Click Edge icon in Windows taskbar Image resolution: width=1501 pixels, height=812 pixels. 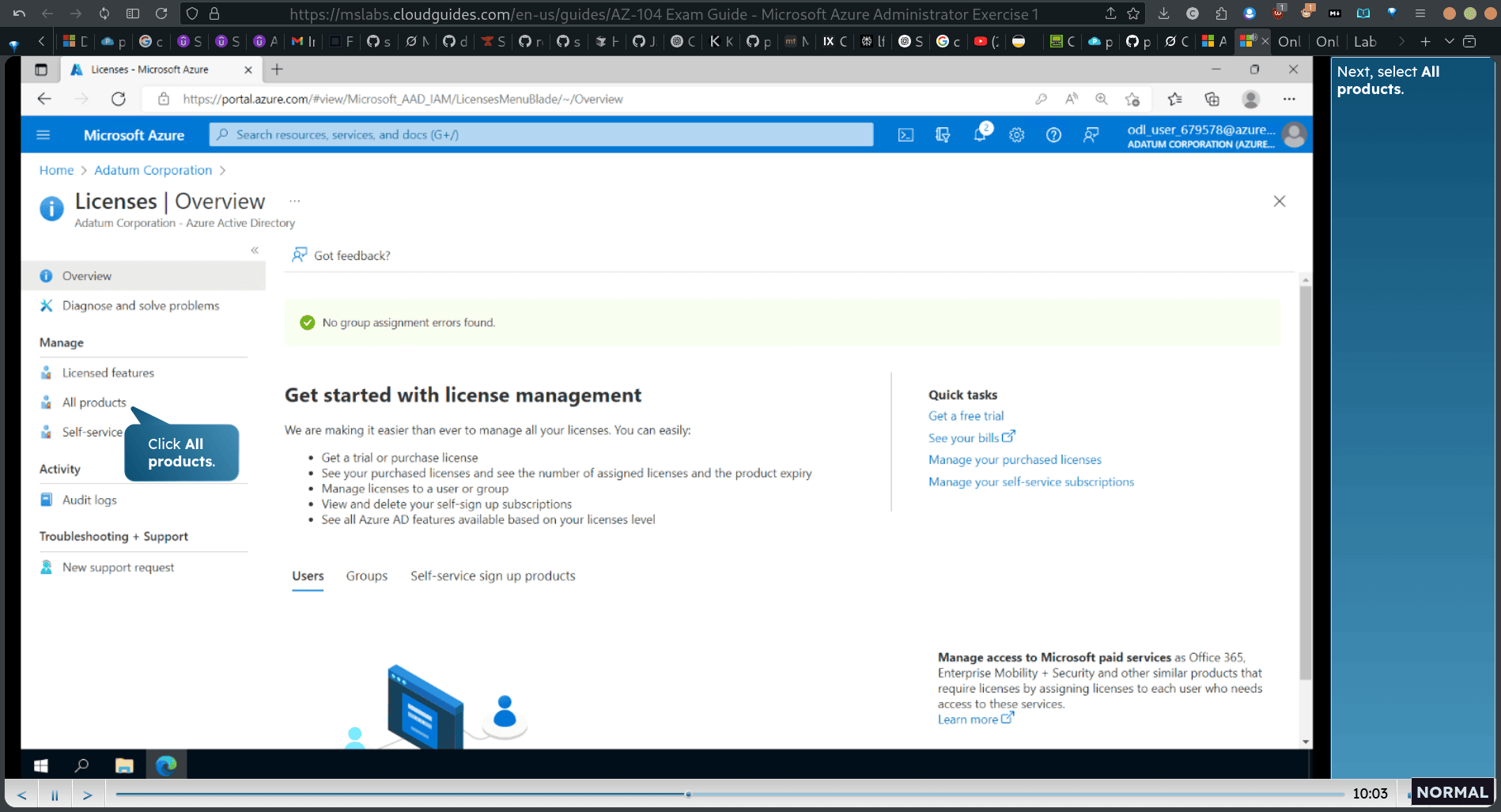(x=166, y=765)
